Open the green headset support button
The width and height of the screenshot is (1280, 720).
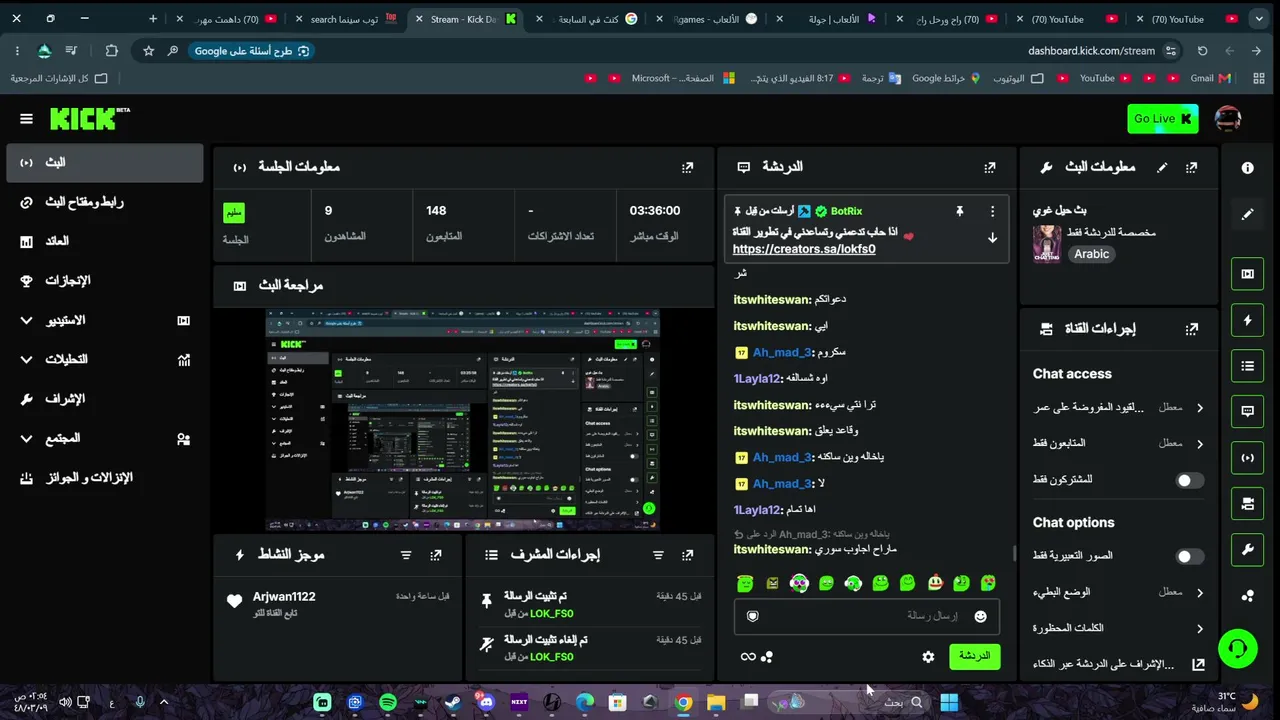point(1237,649)
